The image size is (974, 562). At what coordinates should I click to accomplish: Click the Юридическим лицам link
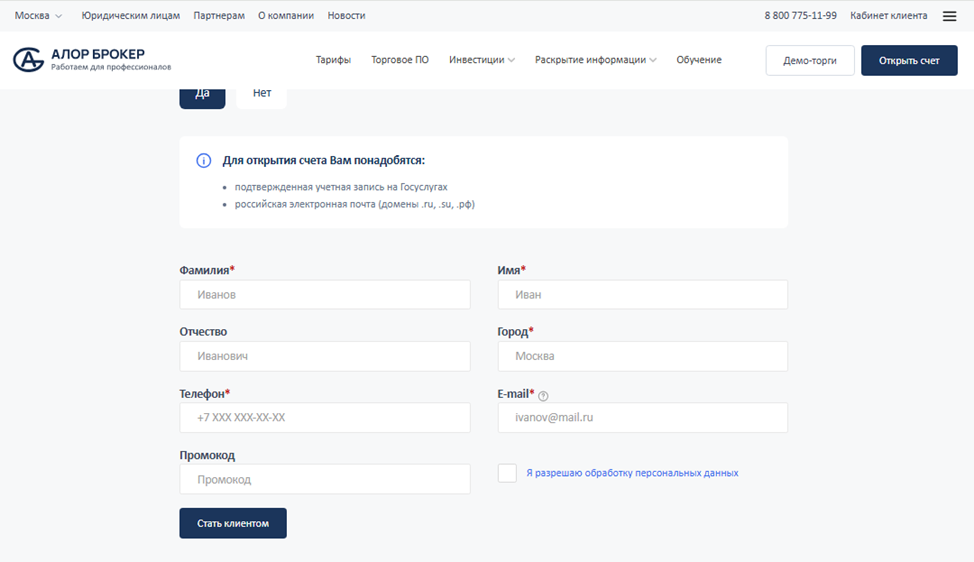pyautogui.click(x=131, y=16)
